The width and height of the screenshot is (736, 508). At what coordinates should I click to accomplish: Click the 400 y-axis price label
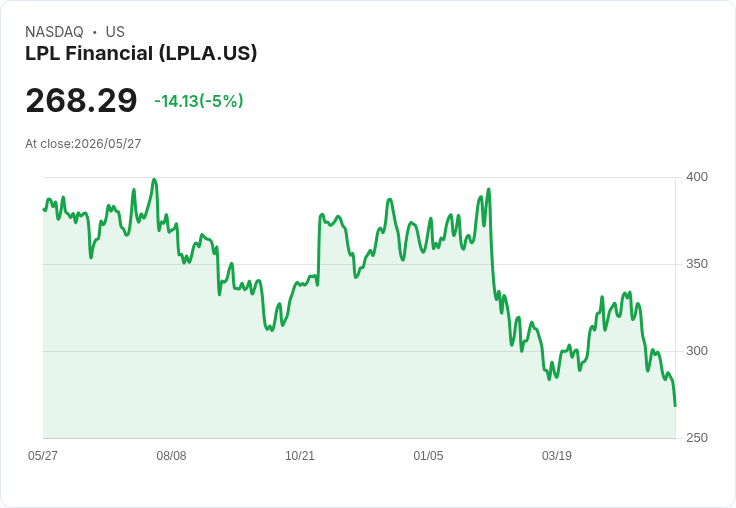point(697,177)
